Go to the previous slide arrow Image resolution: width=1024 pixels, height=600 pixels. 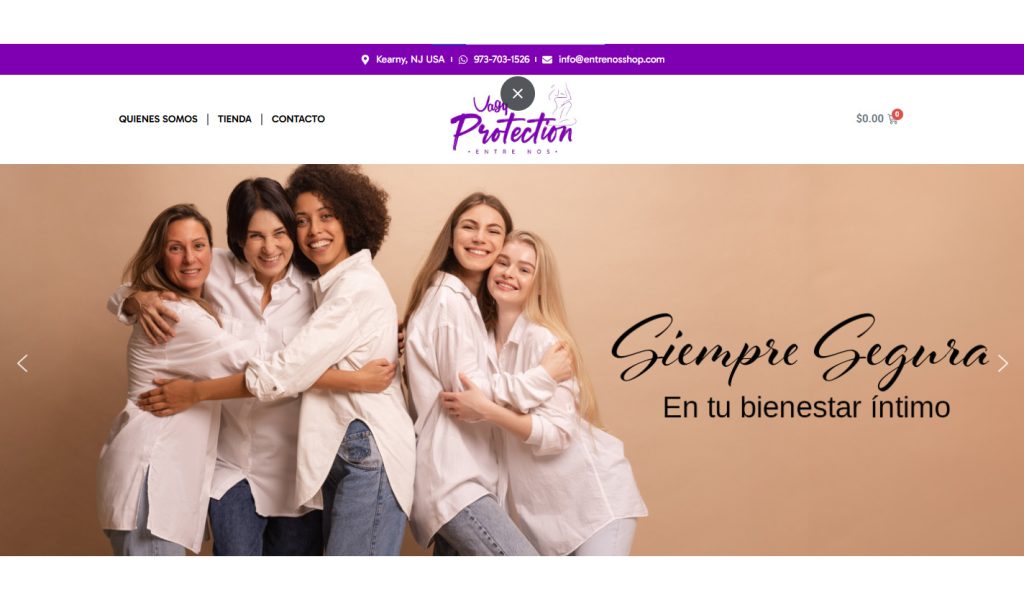(x=22, y=363)
